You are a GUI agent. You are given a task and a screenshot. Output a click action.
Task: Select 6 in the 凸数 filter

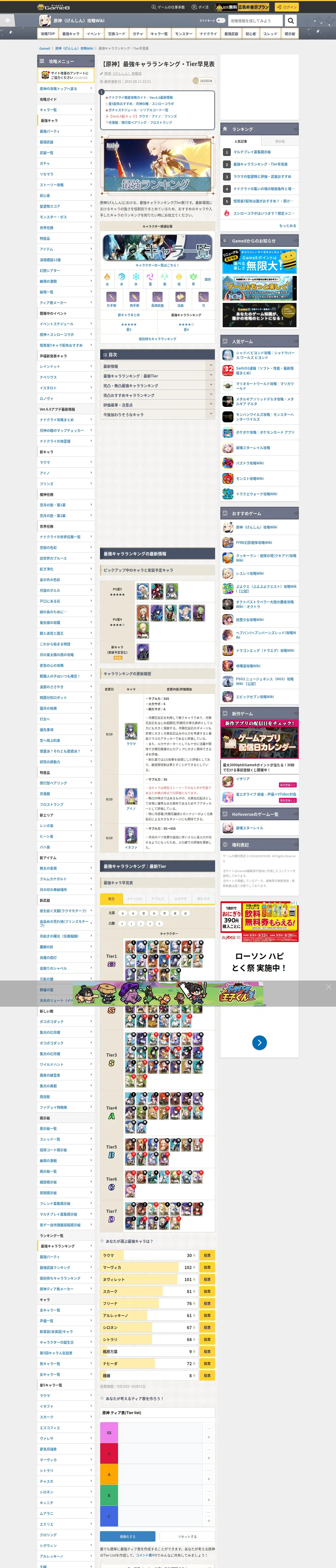[159, 923]
